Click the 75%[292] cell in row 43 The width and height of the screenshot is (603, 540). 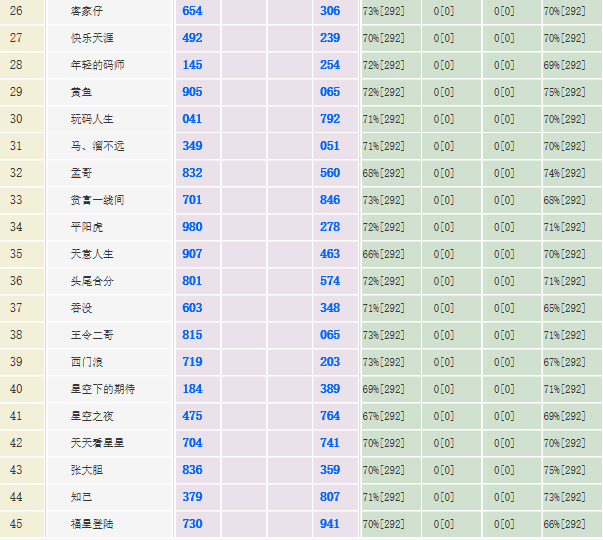564,470
